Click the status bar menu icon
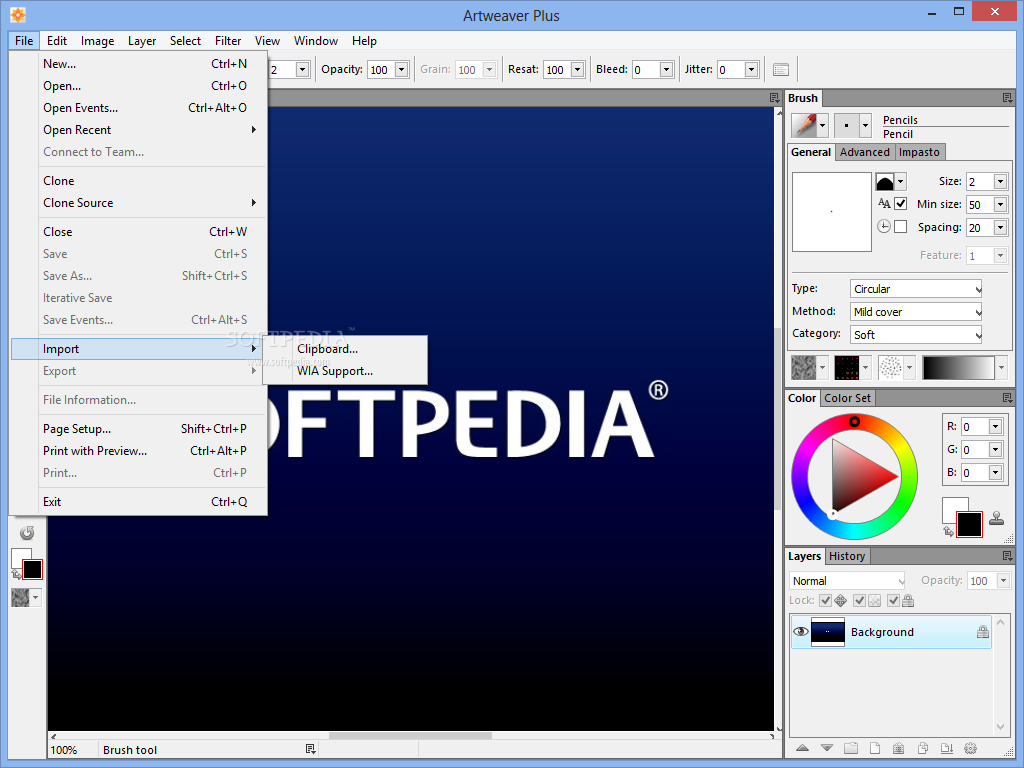 point(310,749)
